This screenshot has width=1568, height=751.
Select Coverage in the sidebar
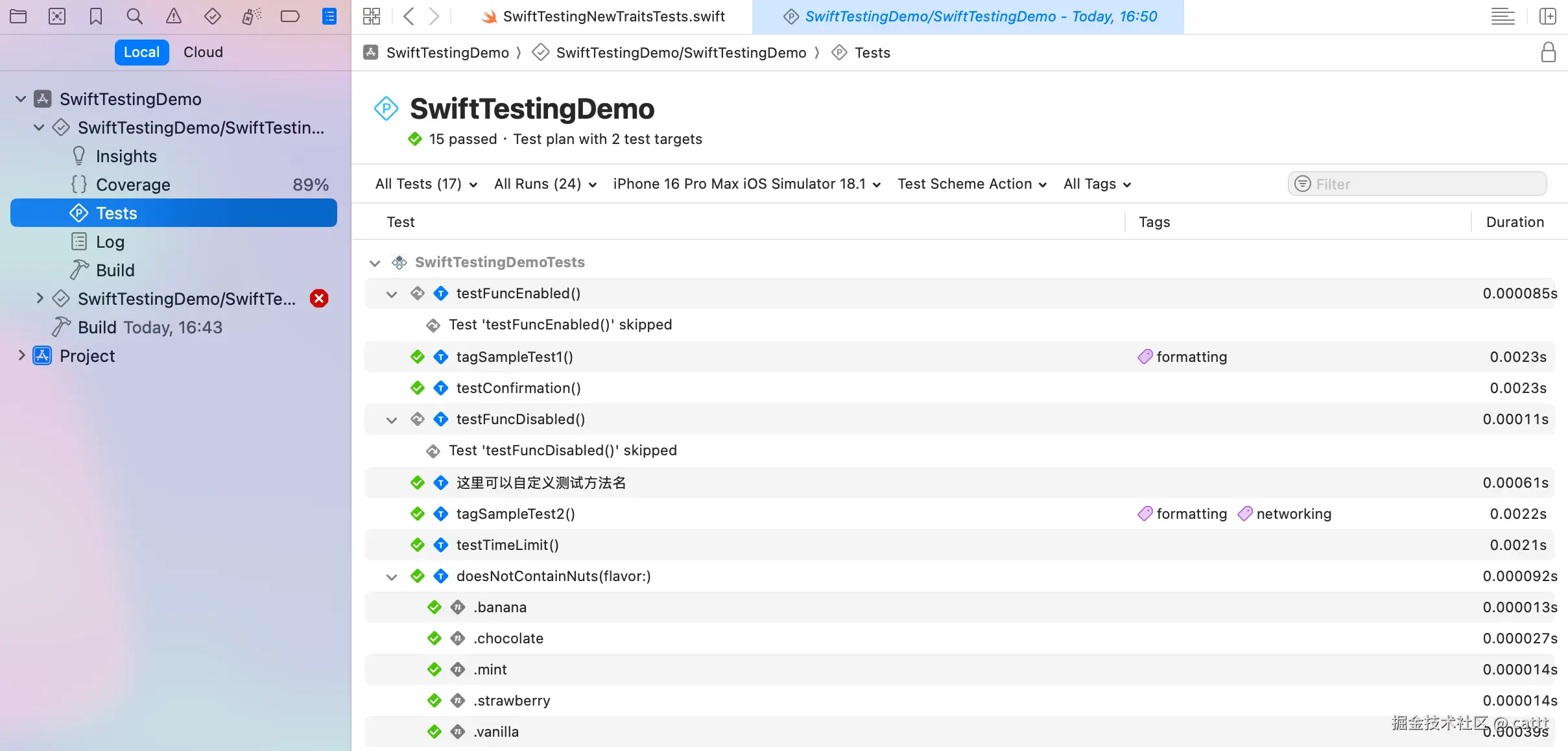pos(174,185)
